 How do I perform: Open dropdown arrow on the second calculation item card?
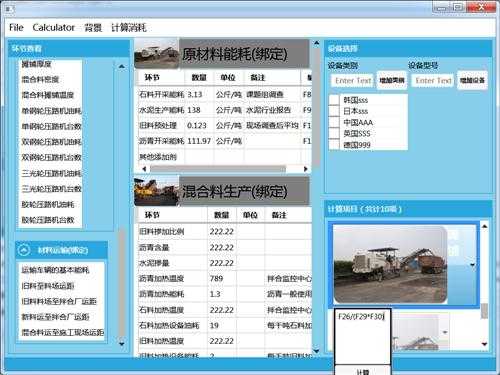pyautogui.click(x=444, y=332)
